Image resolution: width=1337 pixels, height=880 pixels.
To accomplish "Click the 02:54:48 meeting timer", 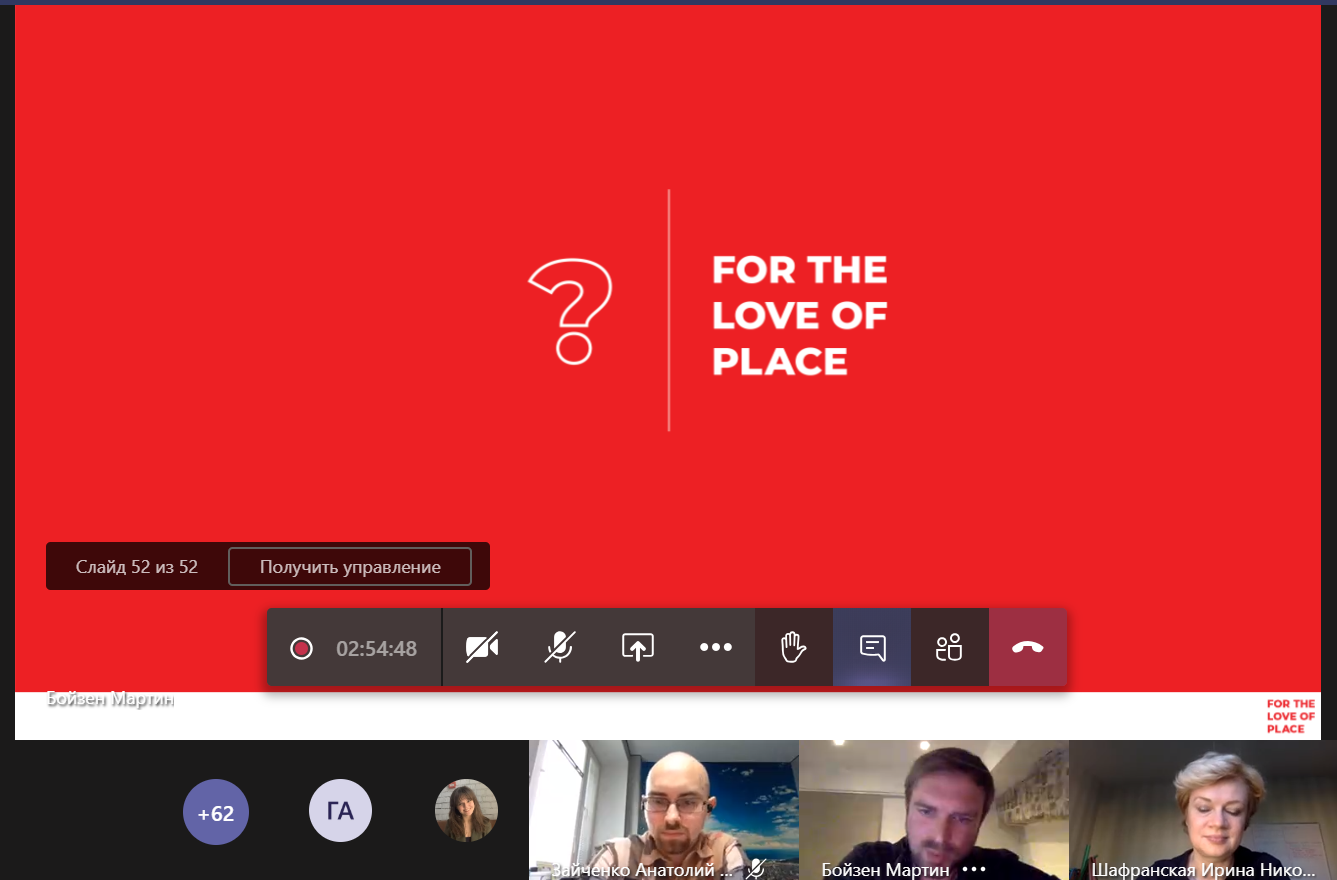I will click(376, 648).
